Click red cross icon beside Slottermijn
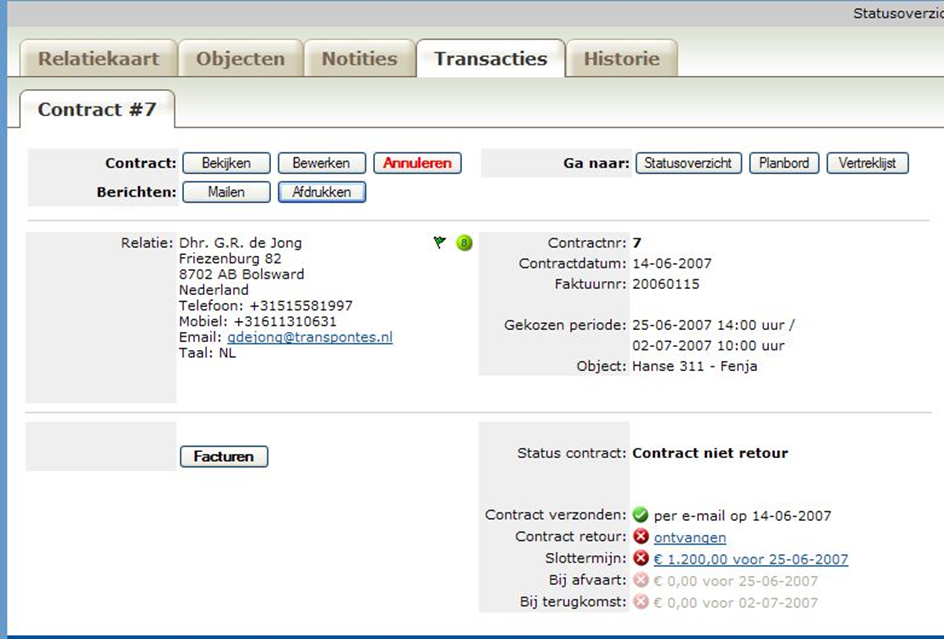This screenshot has height=639, width=944. click(x=641, y=559)
